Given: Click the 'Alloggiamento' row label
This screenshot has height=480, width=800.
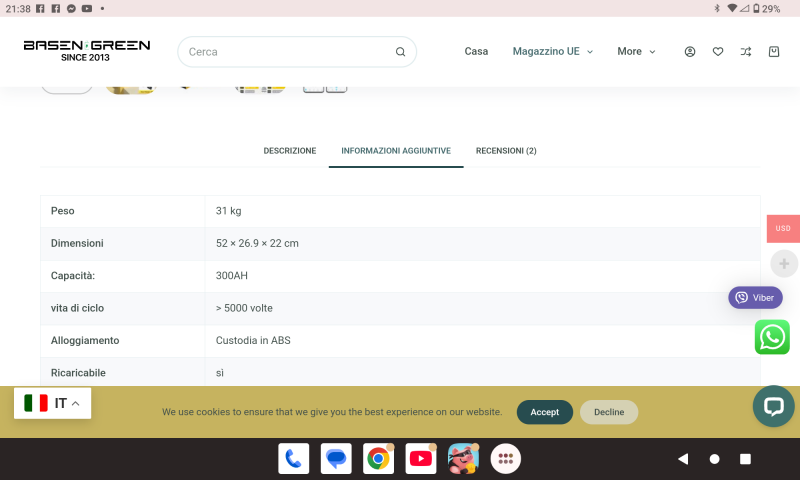Looking at the screenshot, I should (85, 341).
